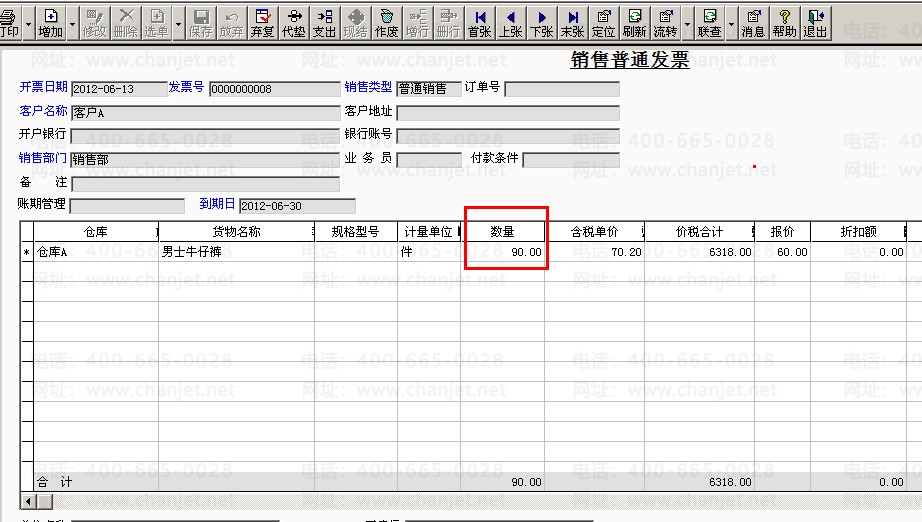
Task: Click the 含税单价 column header
Action: tap(594, 232)
